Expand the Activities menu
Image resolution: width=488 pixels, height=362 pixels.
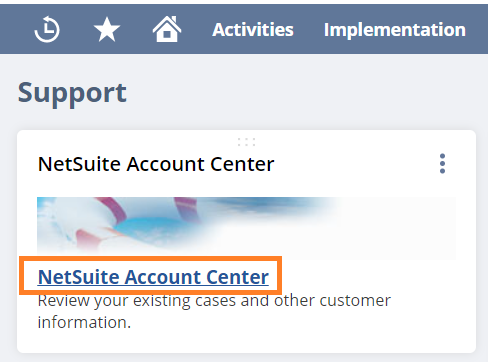pos(253,30)
